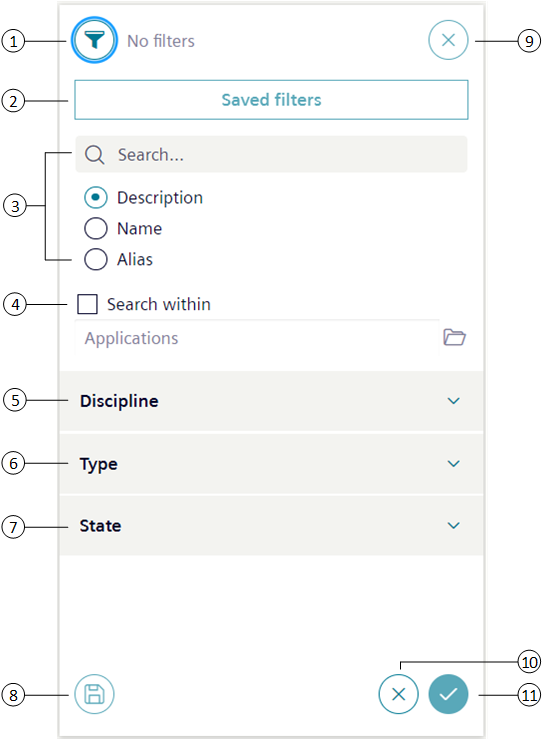
Task: Expand the Type section chevron
Action: 454,463
